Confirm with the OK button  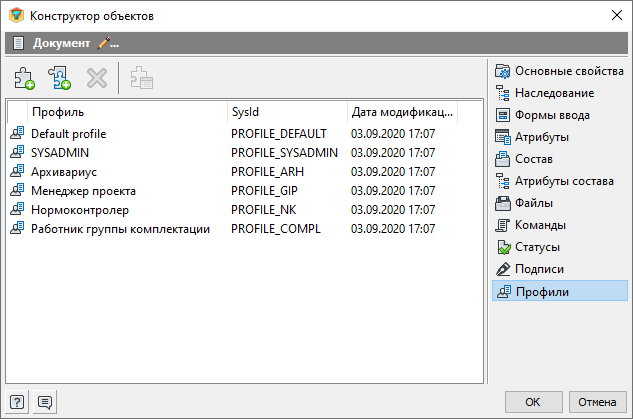[x=533, y=402]
